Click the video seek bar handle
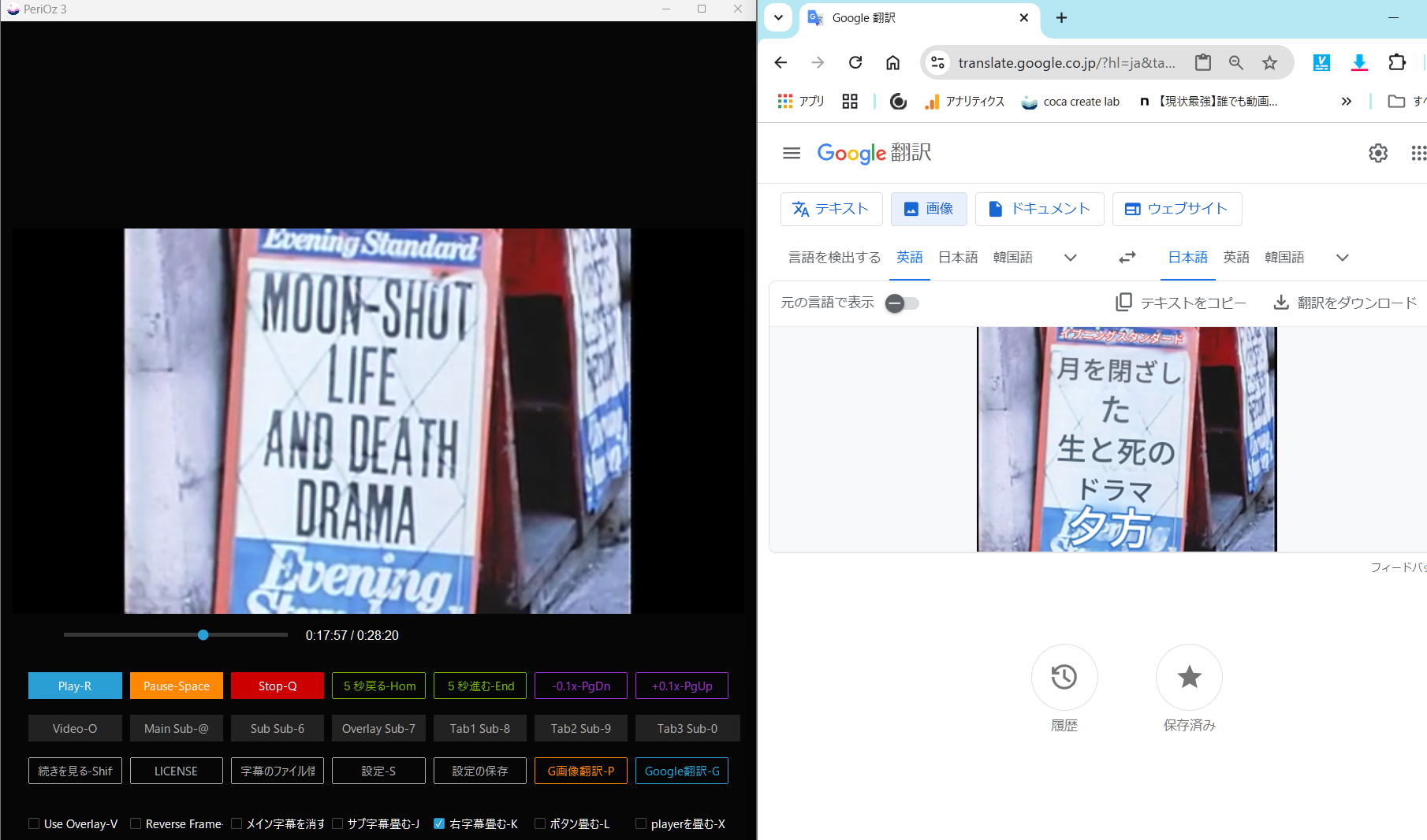The image size is (1427, 840). point(203,635)
